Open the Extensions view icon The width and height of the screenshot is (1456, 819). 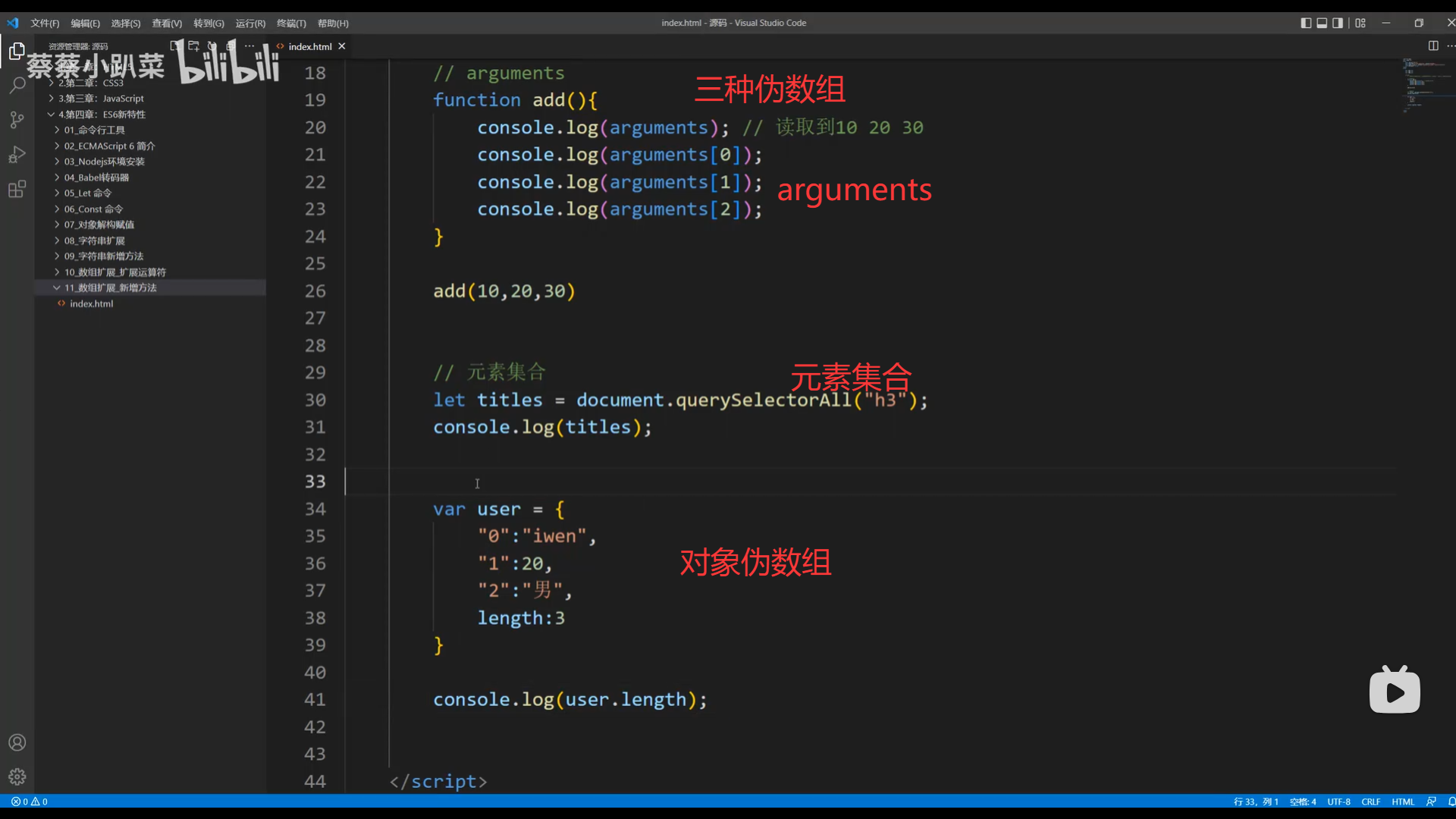[x=17, y=190]
